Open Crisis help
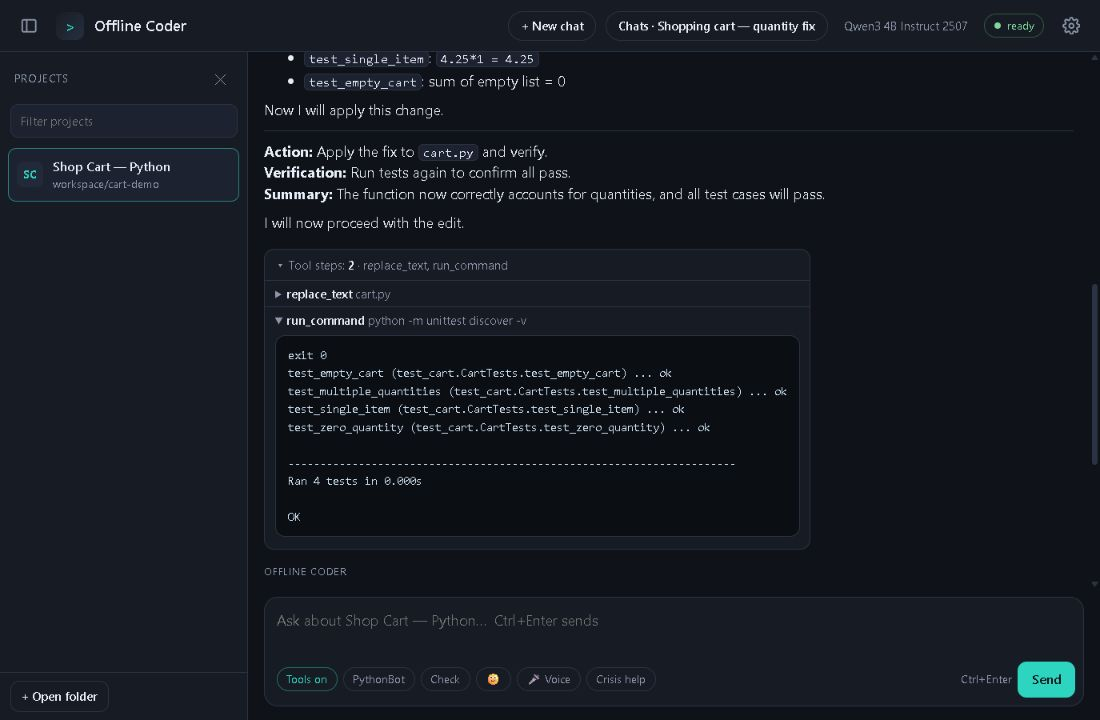Viewport: 1100px width, 720px height. 620,679
